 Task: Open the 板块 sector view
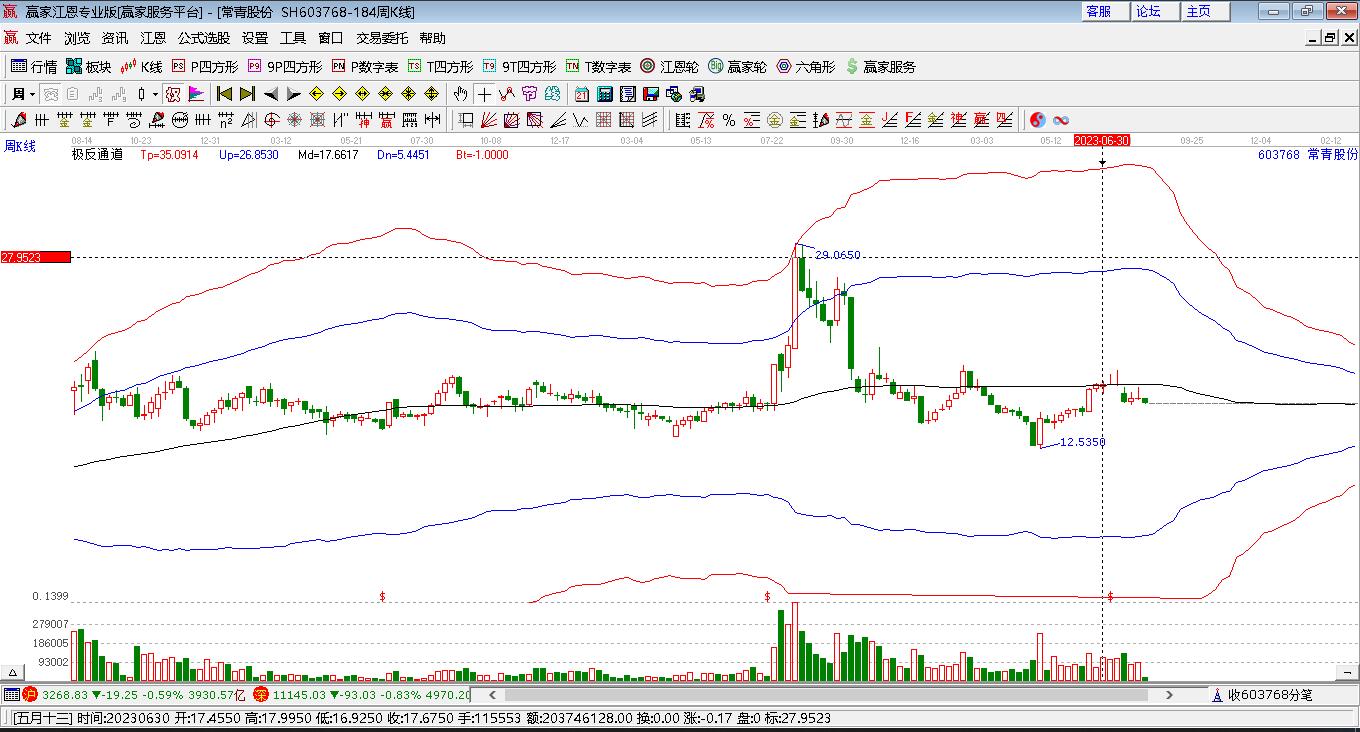point(89,67)
